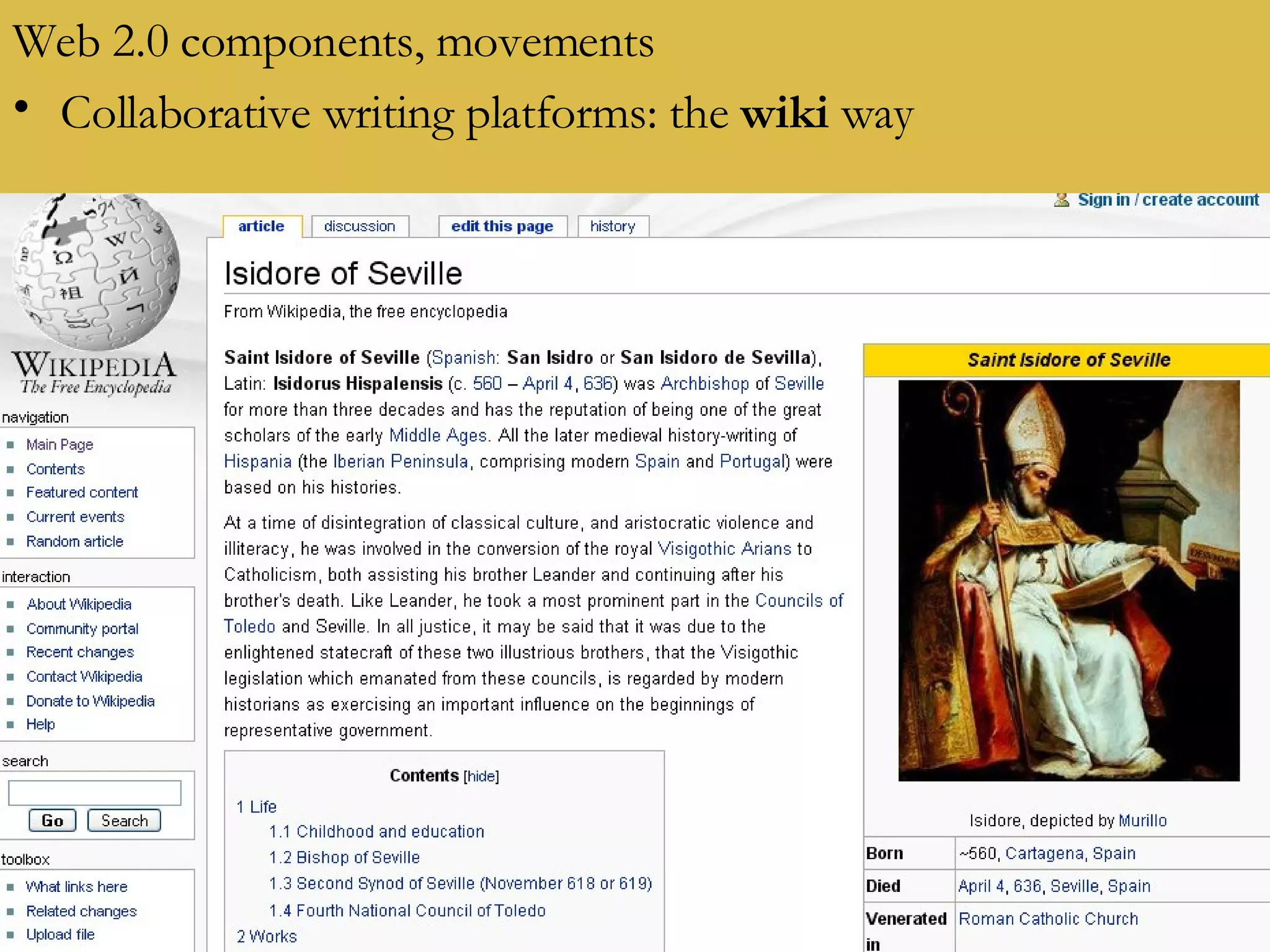The image size is (1270, 952).
Task: Open the Murillo link in caption
Action: [x=1143, y=821]
